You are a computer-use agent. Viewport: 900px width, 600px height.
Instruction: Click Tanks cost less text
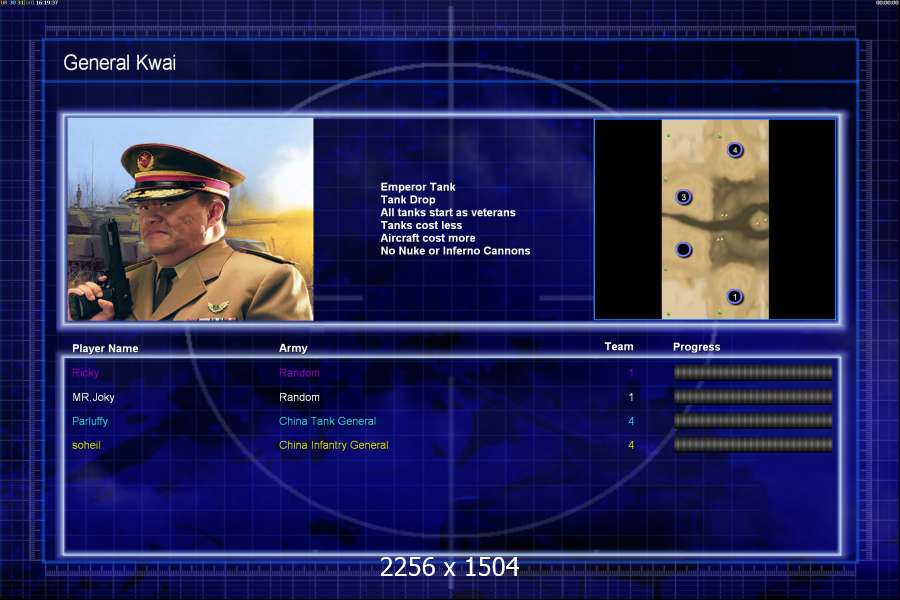coord(421,225)
